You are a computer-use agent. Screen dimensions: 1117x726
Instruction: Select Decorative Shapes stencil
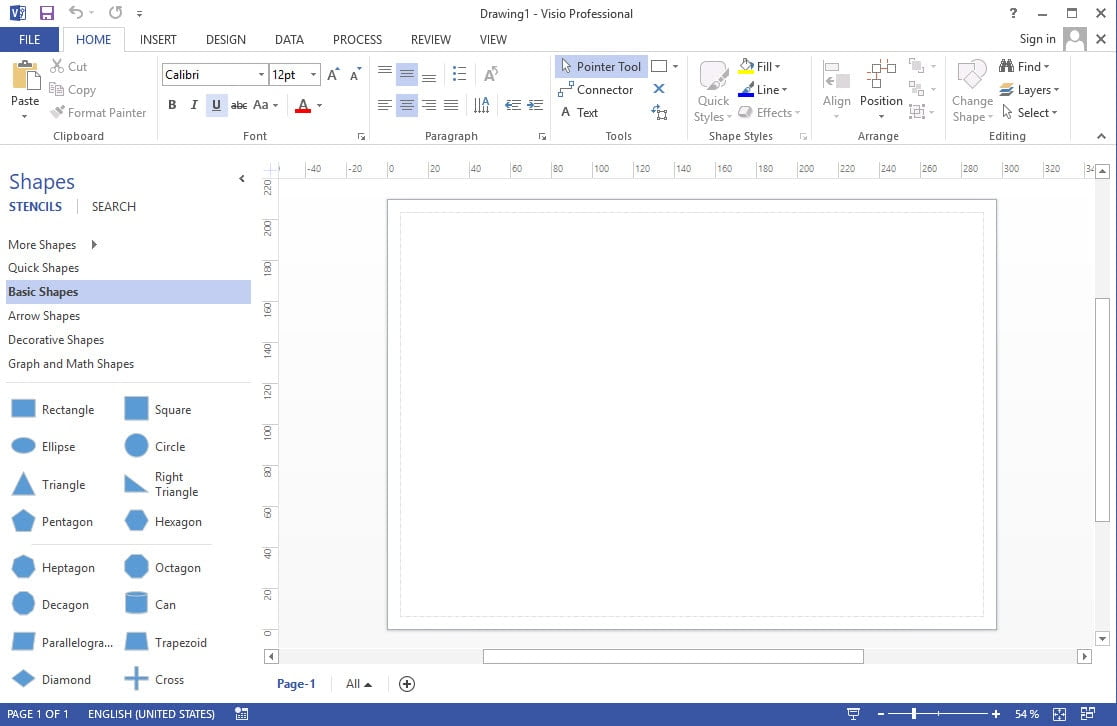[128, 340]
